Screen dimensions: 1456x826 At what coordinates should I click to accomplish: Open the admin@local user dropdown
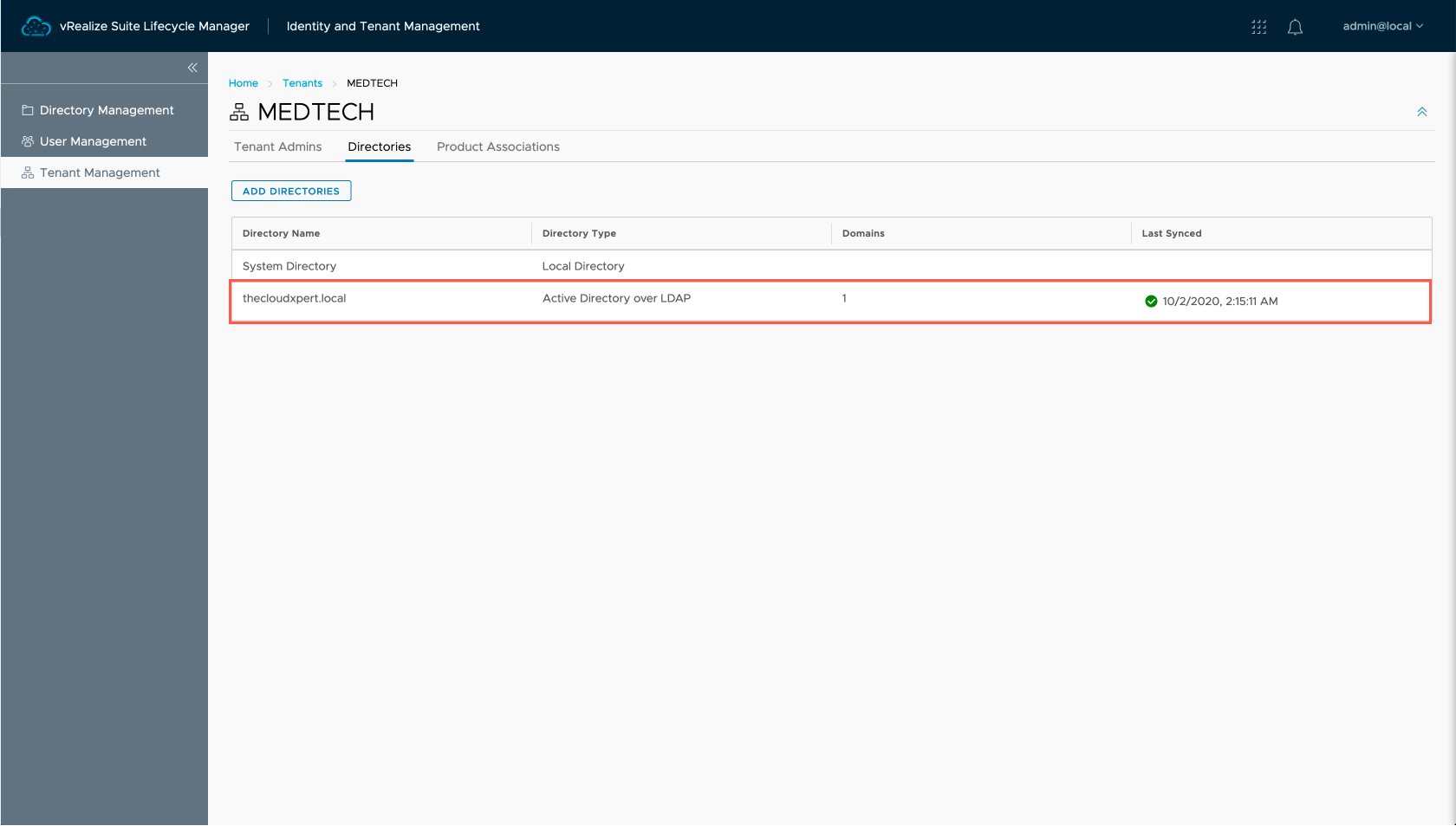(x=1382, y=27)
